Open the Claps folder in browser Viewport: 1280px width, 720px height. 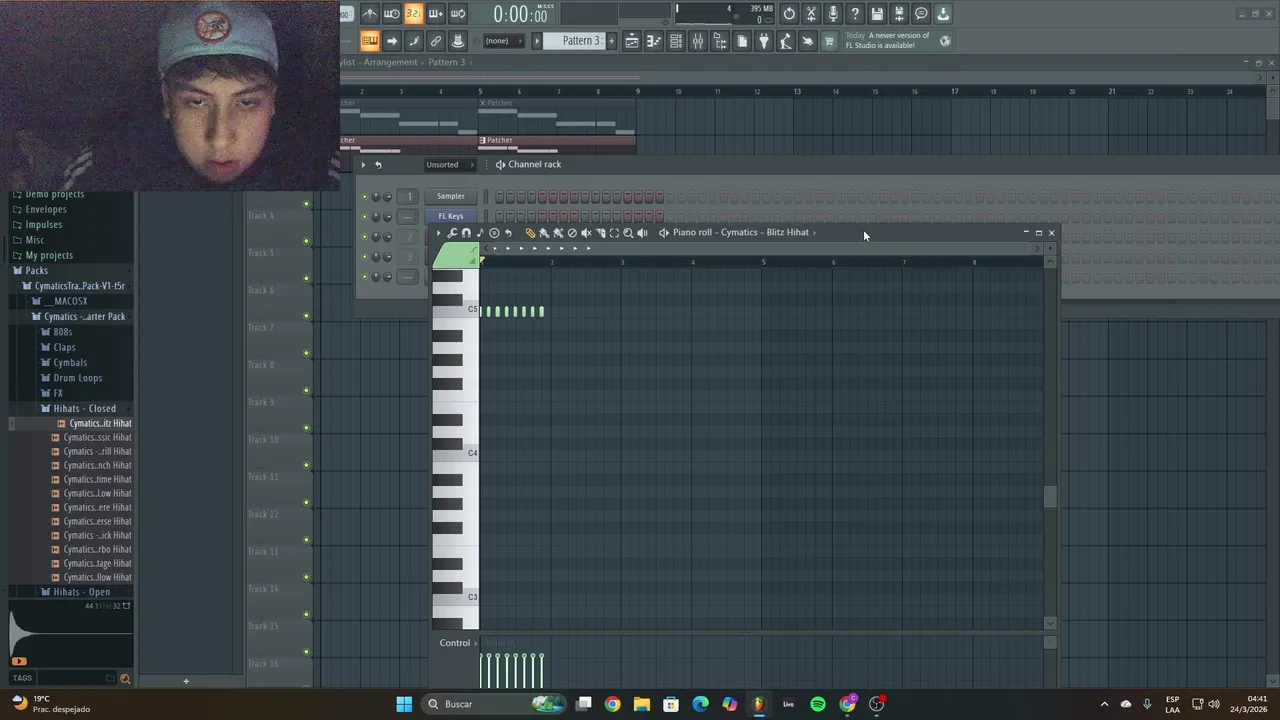click(x=64, y=347)
